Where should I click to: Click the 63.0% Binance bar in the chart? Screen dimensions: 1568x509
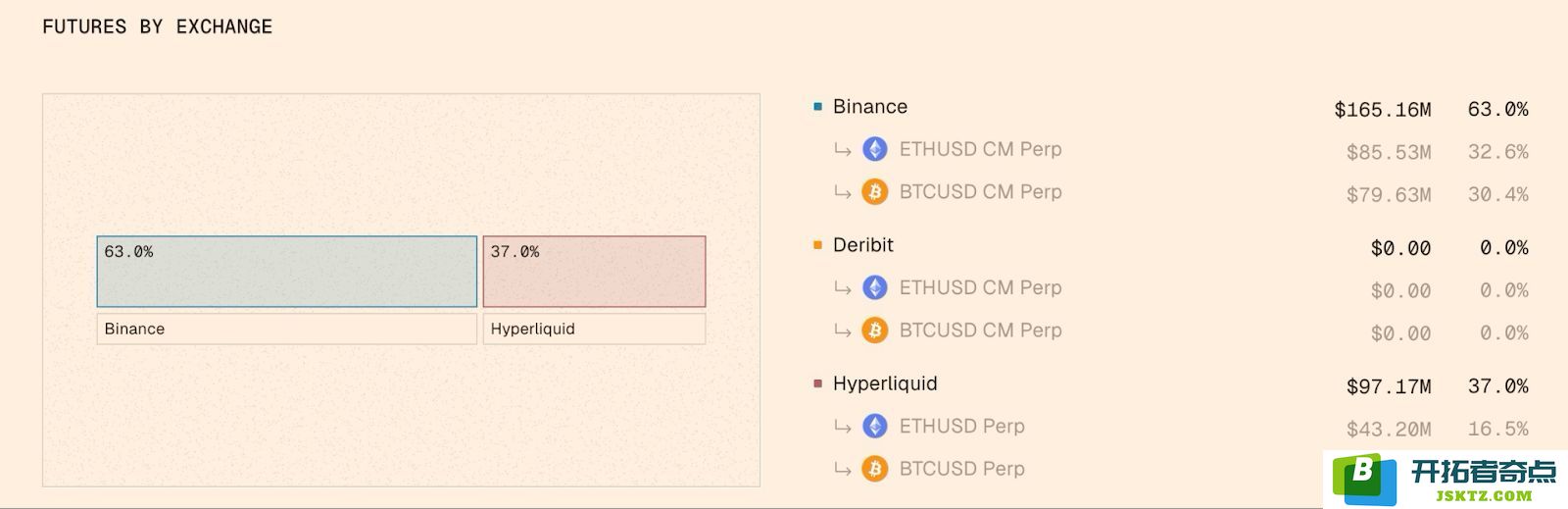pos(287,272)
